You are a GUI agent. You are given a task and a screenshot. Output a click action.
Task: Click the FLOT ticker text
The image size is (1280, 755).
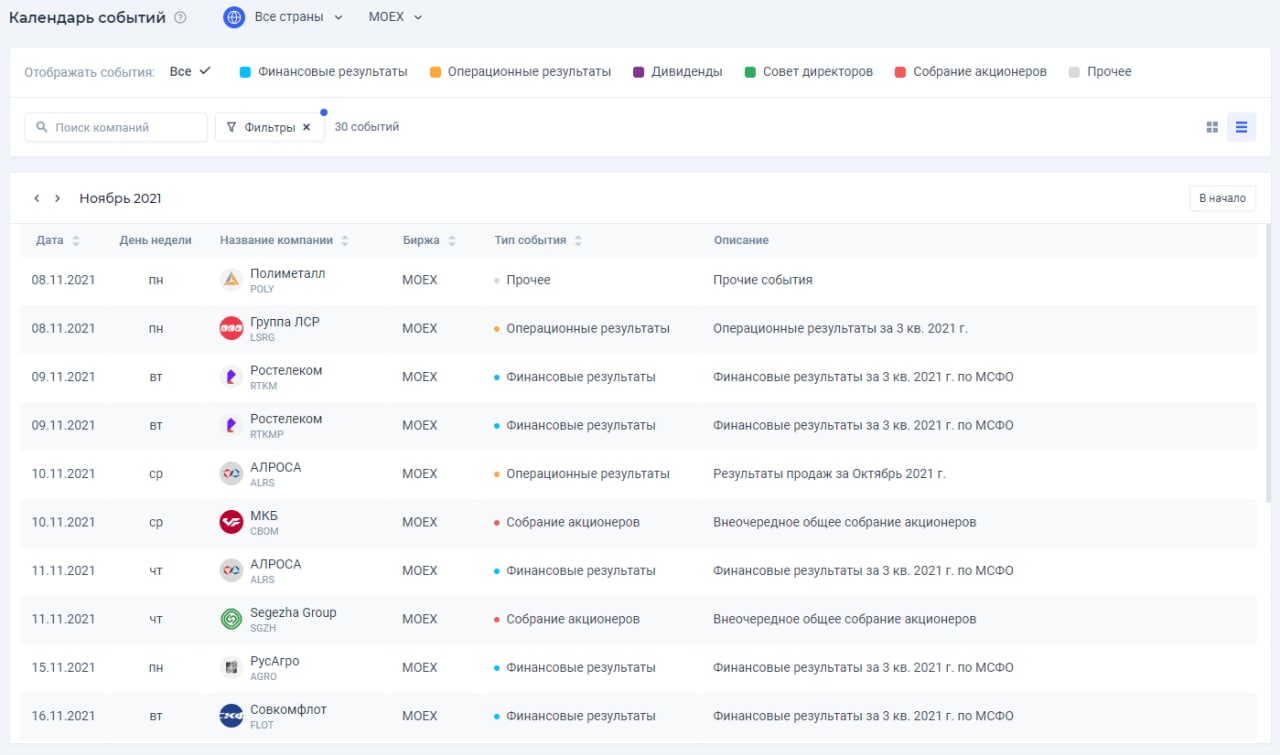point(262,725)
